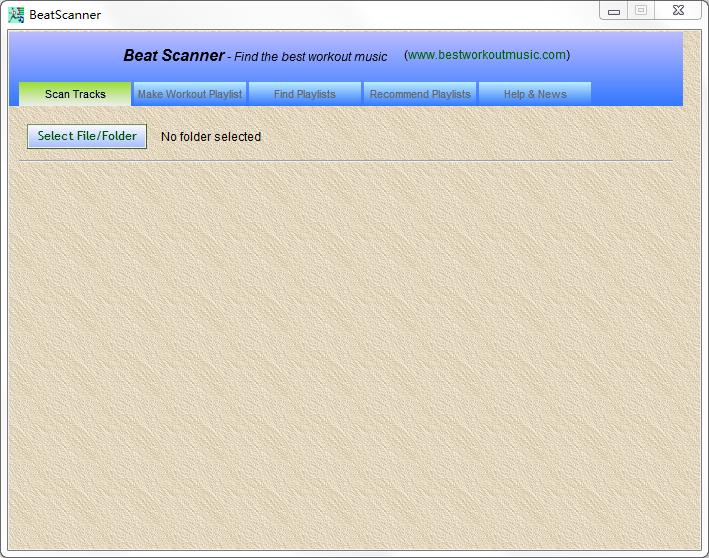The image size is (709, 558).
Task: Open the Help & News tab
Action: (535, 94)
